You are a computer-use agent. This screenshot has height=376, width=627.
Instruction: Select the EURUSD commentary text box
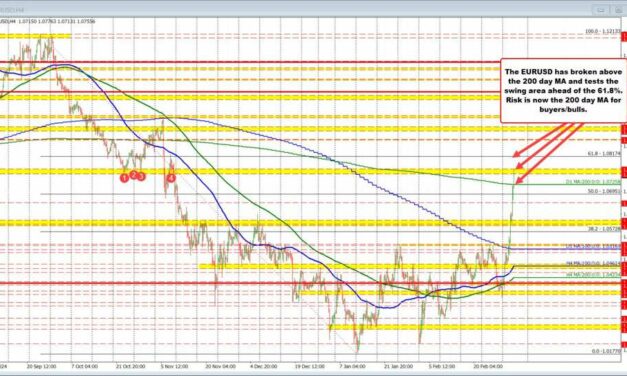(x=563, y=90)
